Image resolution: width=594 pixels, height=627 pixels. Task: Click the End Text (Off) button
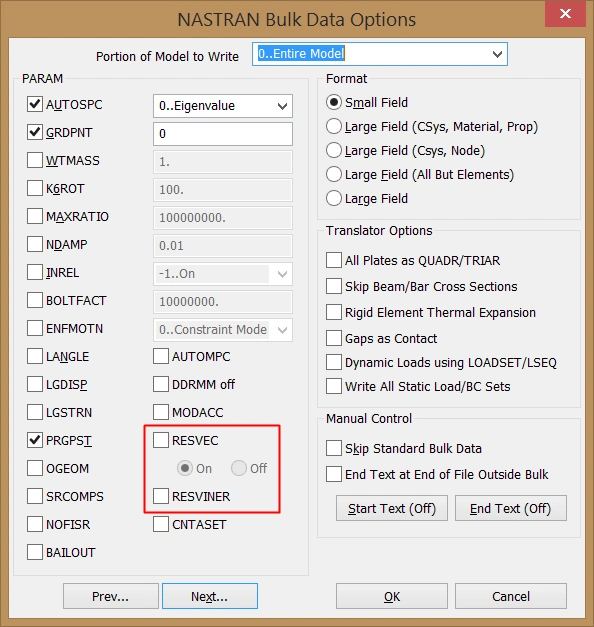510,508
